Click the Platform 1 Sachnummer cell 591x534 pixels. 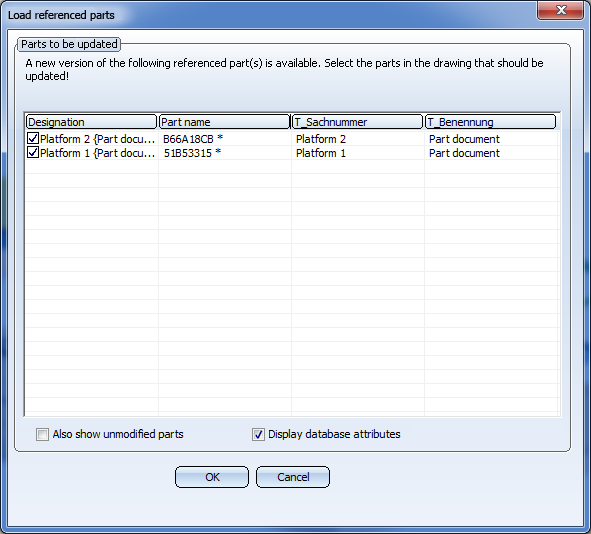[x=321, y=153]
